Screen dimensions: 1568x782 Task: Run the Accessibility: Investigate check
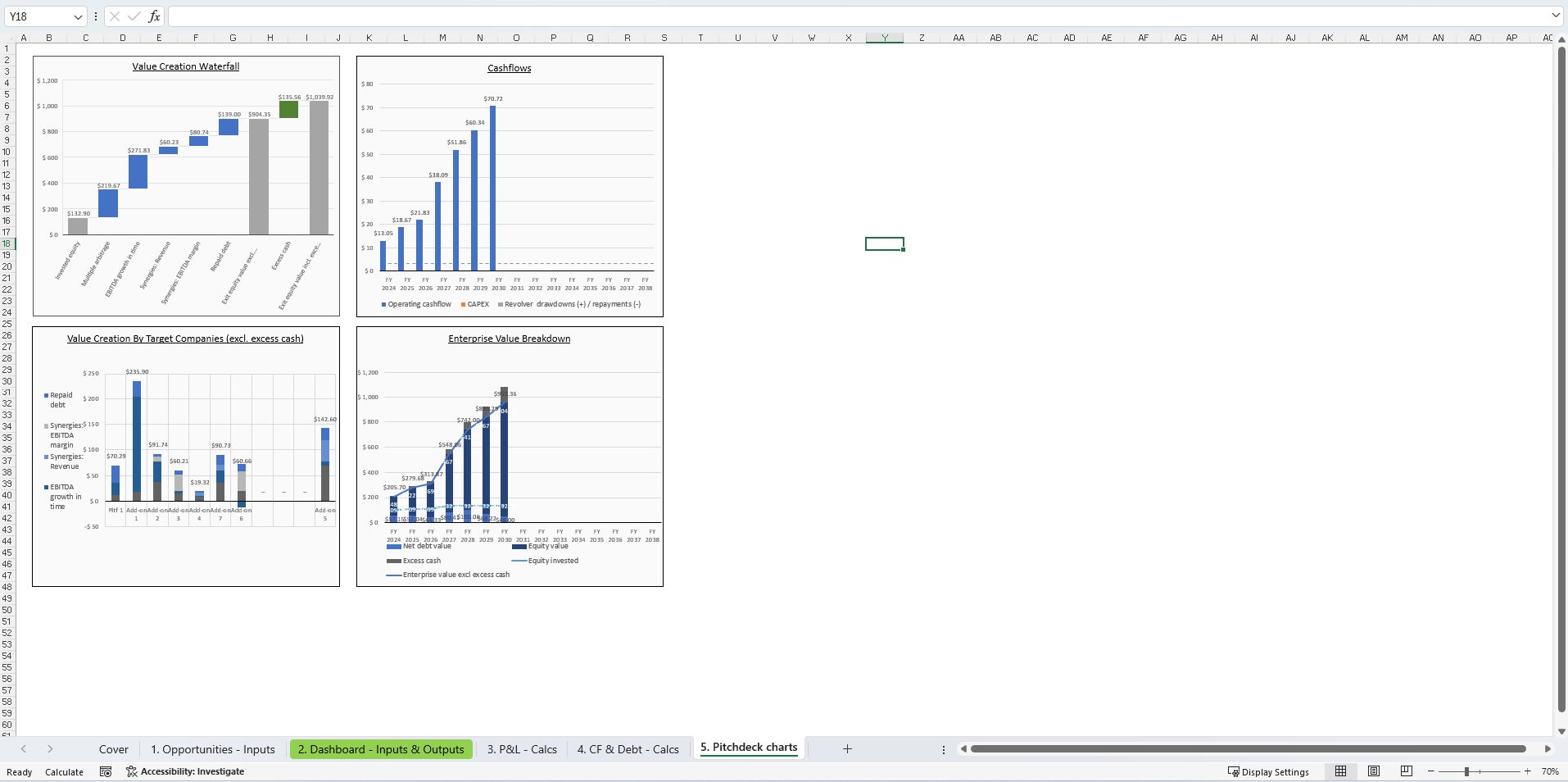[185, 771]
